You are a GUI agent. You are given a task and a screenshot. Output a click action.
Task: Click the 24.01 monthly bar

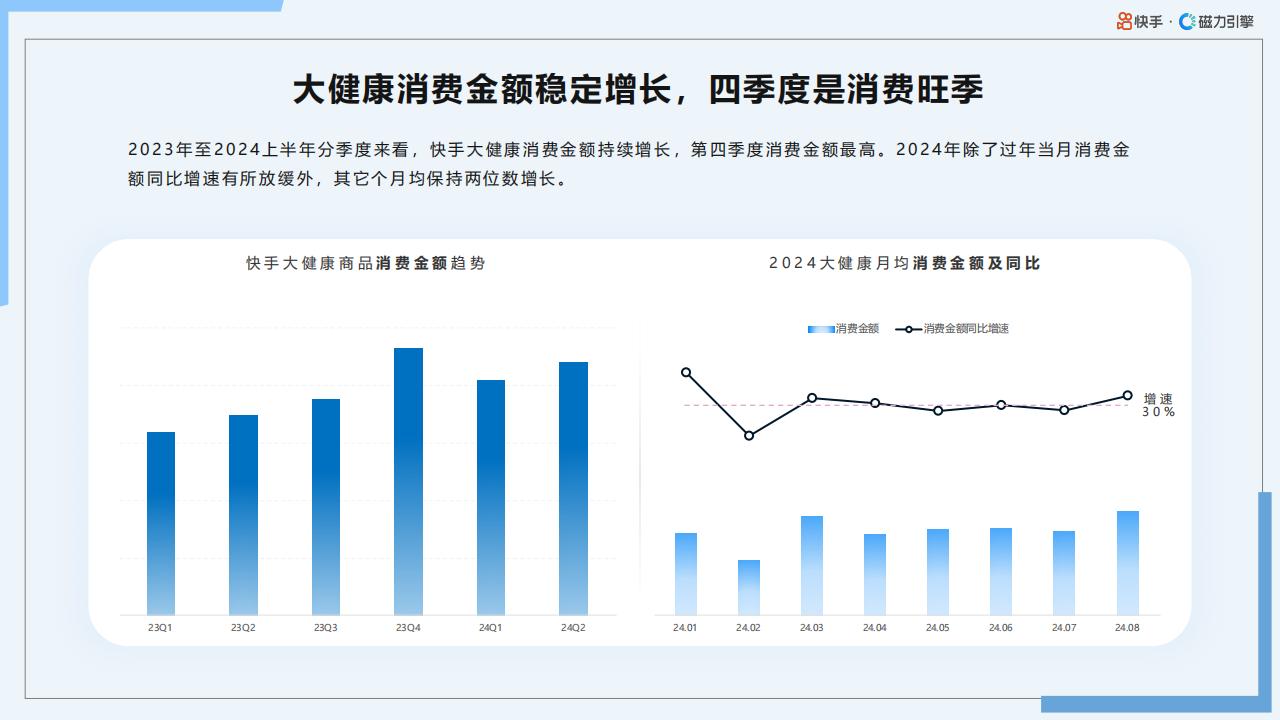(x=686, y=574)
